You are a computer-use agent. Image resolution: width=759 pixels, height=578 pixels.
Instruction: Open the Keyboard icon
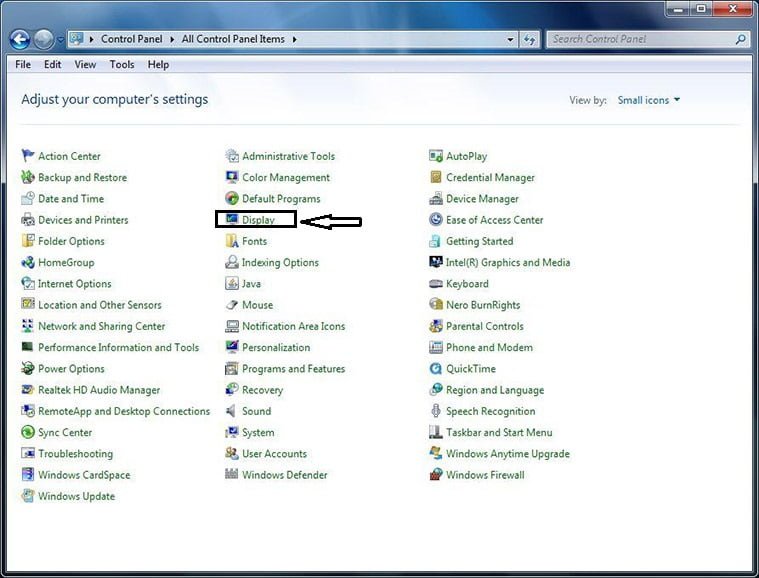click(436, 283)
